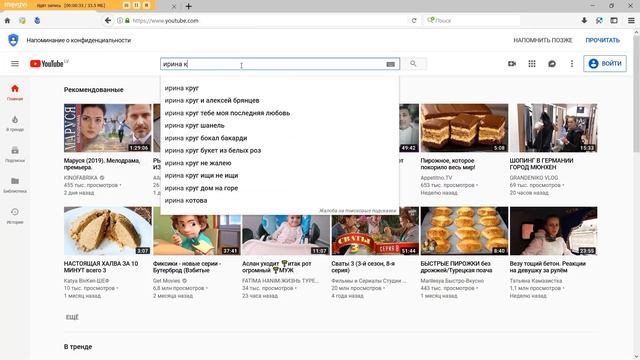Image resolution: width=640 pixels, height=360 pixels.
Task: Open the БЫСТРЫЕ ПИРОЖКИ video thumbnail
Action: (464, 231)
